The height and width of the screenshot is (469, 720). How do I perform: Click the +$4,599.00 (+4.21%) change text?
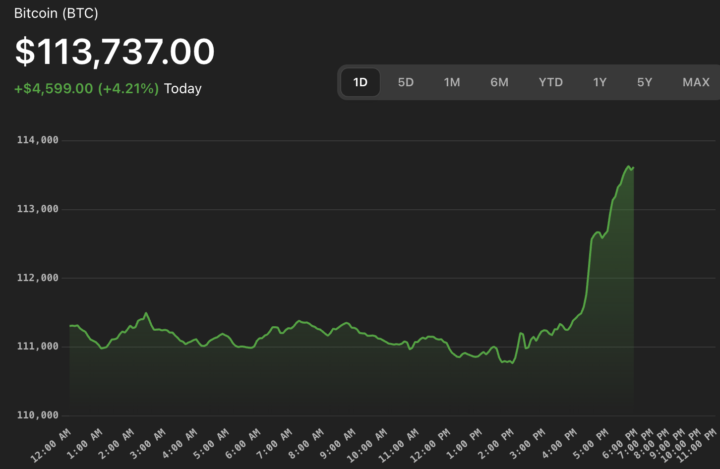point(86,88)
